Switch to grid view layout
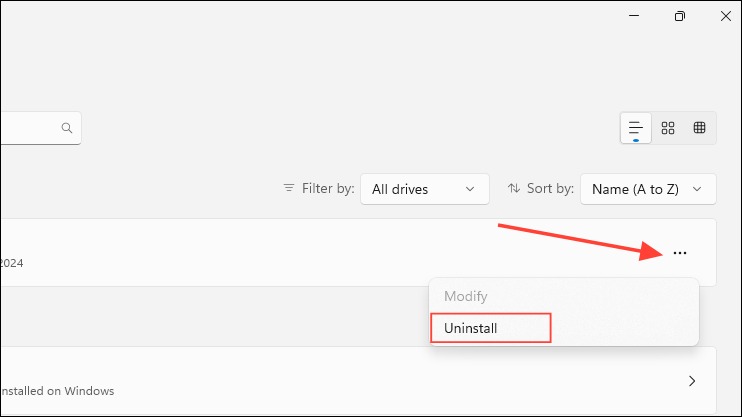 668,128
